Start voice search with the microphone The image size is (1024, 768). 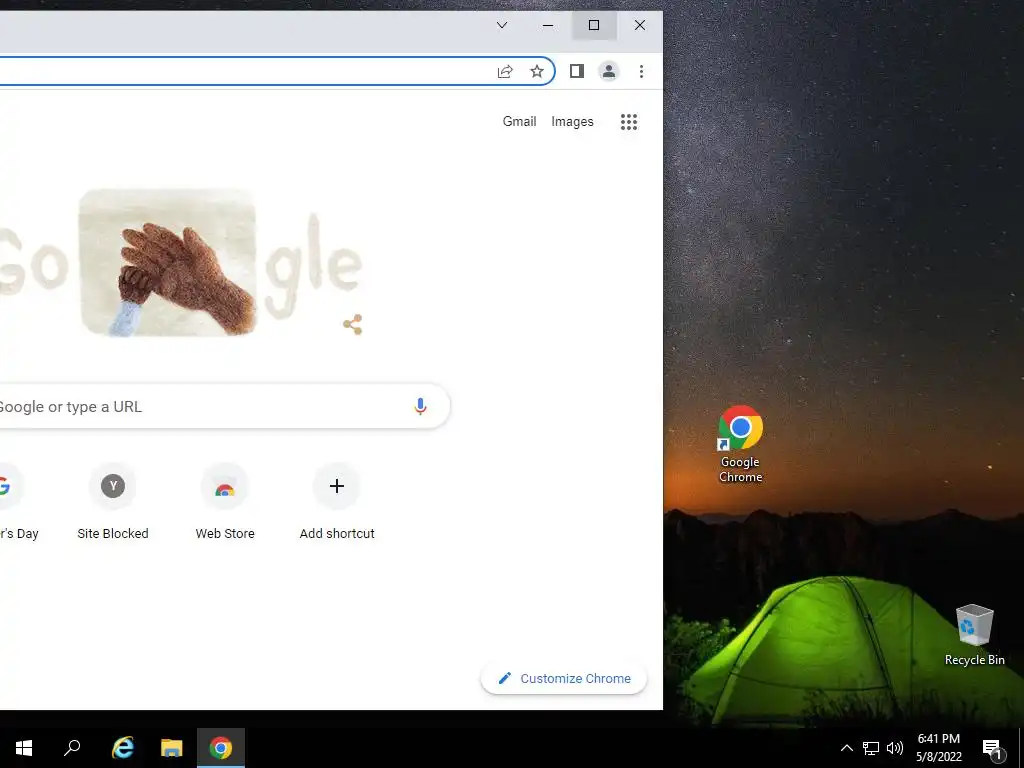[421, 406]
